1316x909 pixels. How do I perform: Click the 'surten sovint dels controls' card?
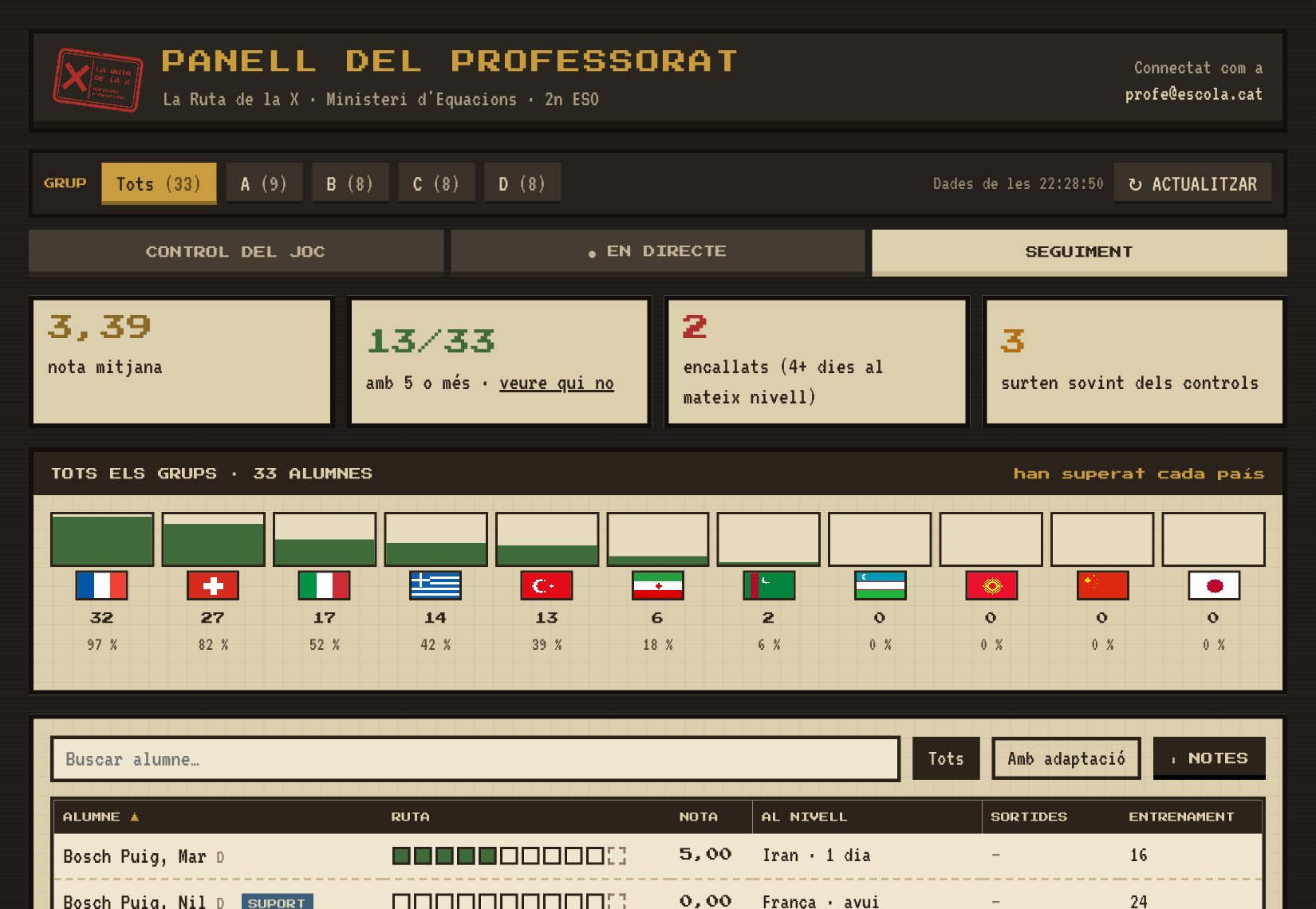1134,362
